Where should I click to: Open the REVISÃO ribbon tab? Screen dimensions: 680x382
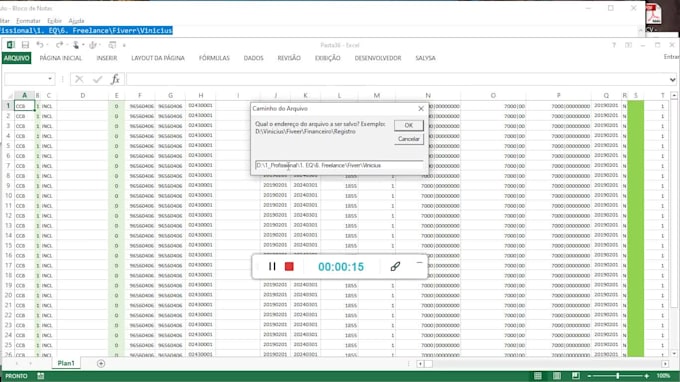289,58
